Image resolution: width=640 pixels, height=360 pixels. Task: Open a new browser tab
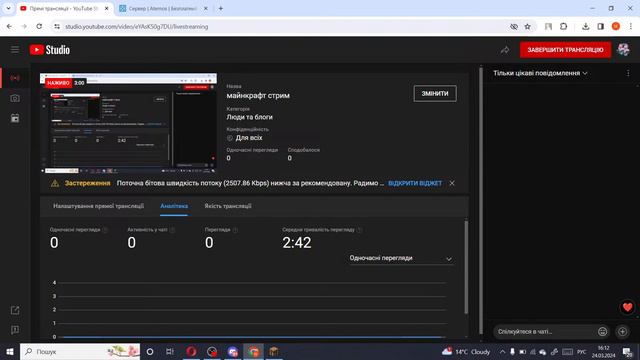[221, 8]
